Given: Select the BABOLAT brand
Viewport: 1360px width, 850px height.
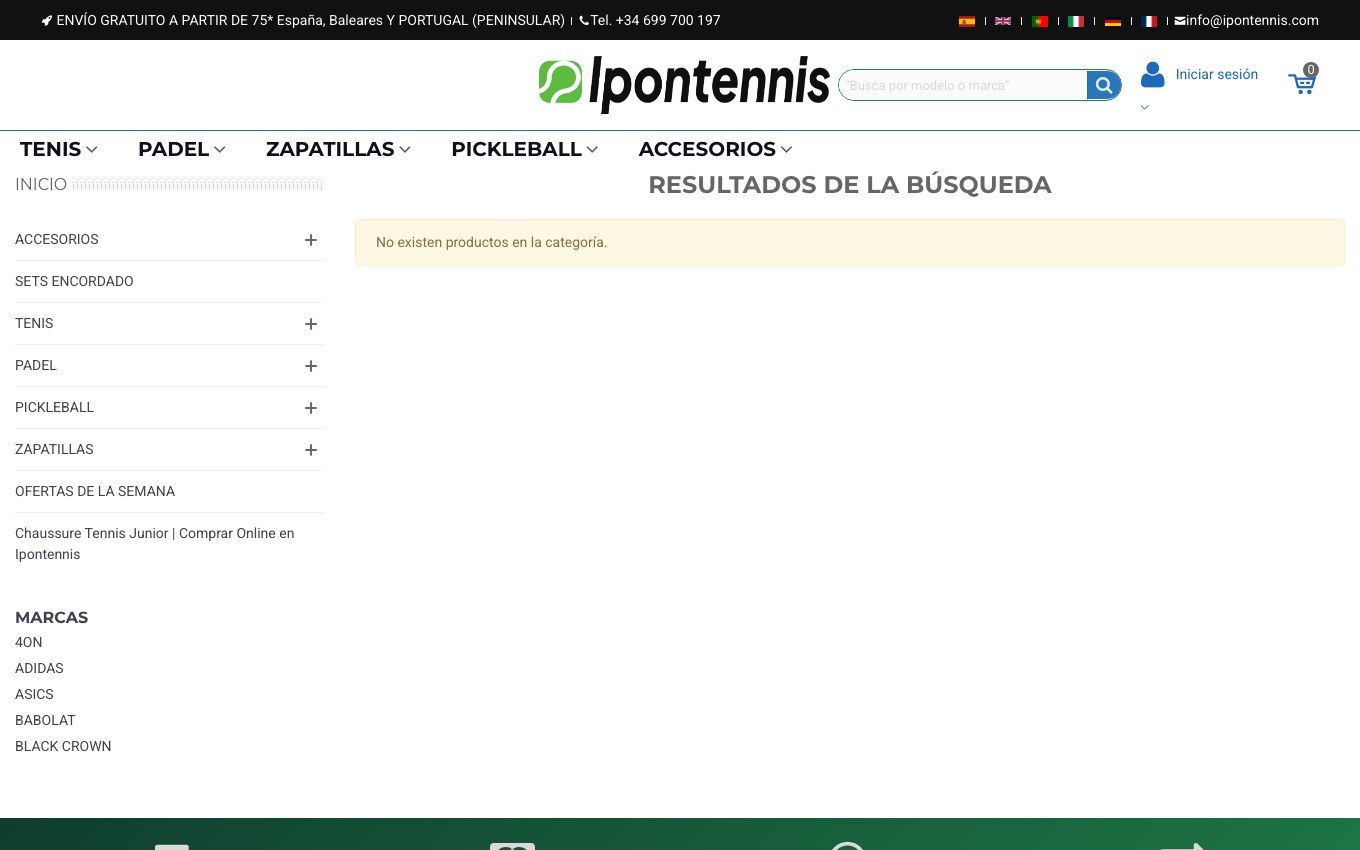Looking at the screenshot, I should 45,720.
